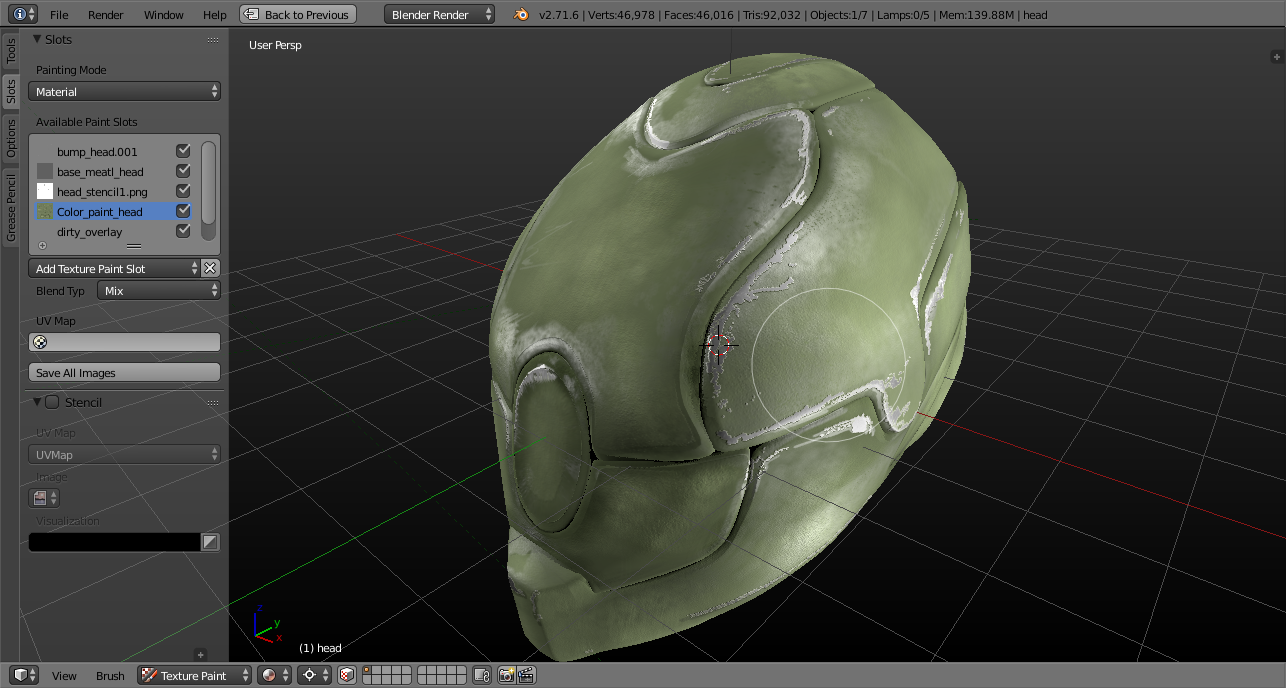
Task: Click the 3D view editor type icon
Action: click(x=19, y=676)
